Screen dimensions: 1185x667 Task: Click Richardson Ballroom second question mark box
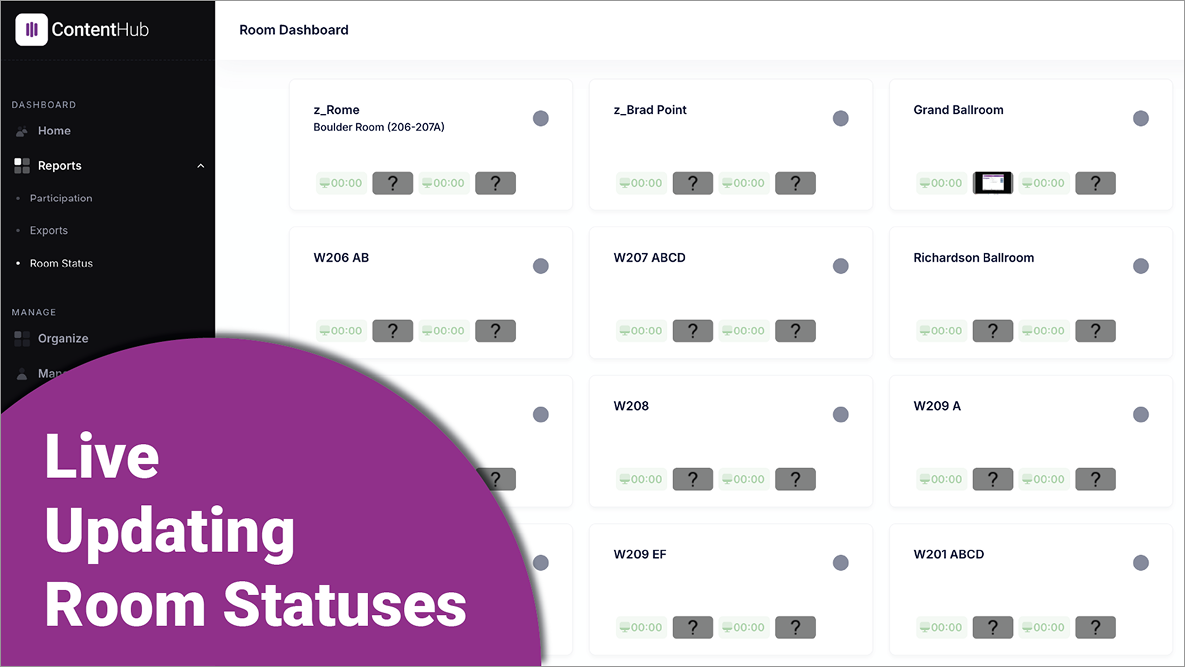[1095, 331]
